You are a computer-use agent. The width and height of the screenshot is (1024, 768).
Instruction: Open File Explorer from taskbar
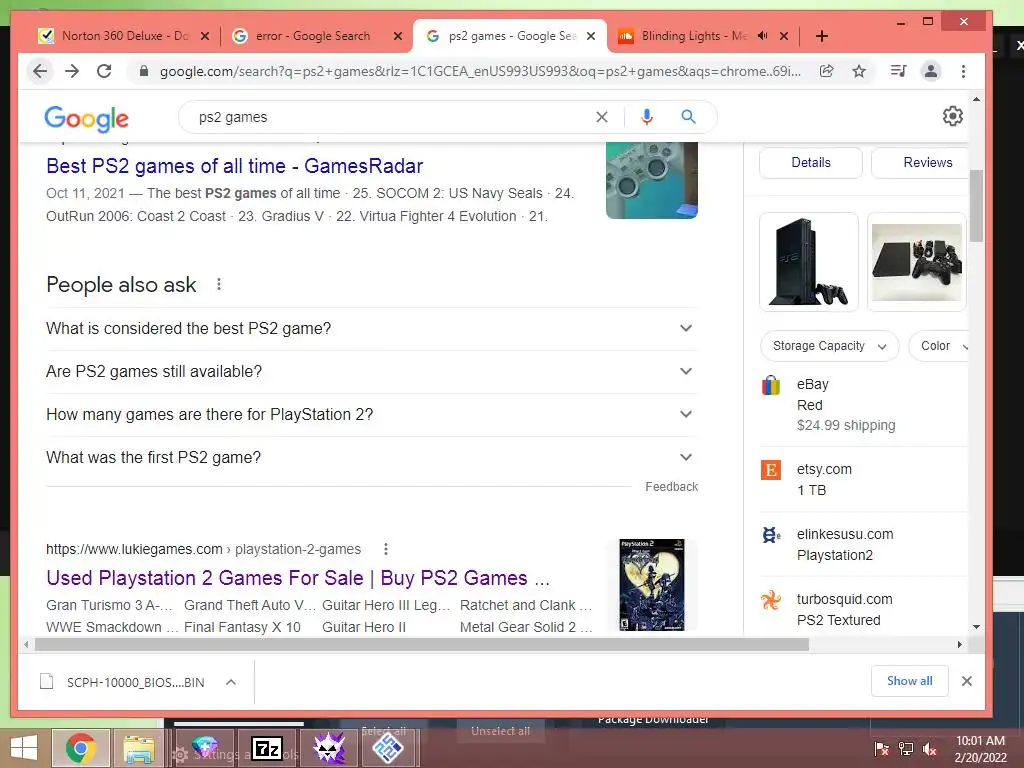pos(139,748)
